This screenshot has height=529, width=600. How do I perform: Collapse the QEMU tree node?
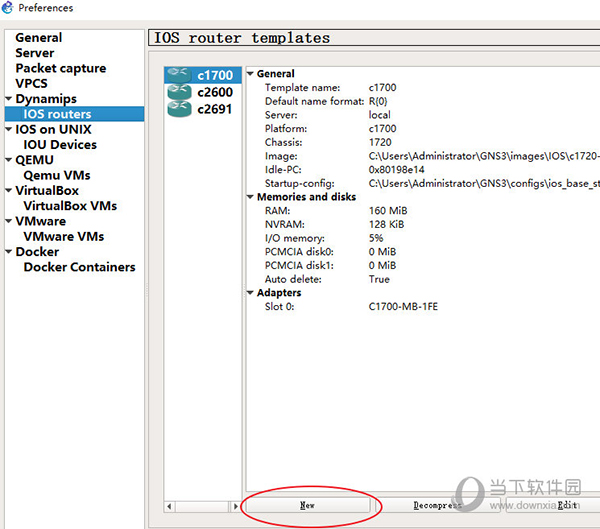pos(8,160)
